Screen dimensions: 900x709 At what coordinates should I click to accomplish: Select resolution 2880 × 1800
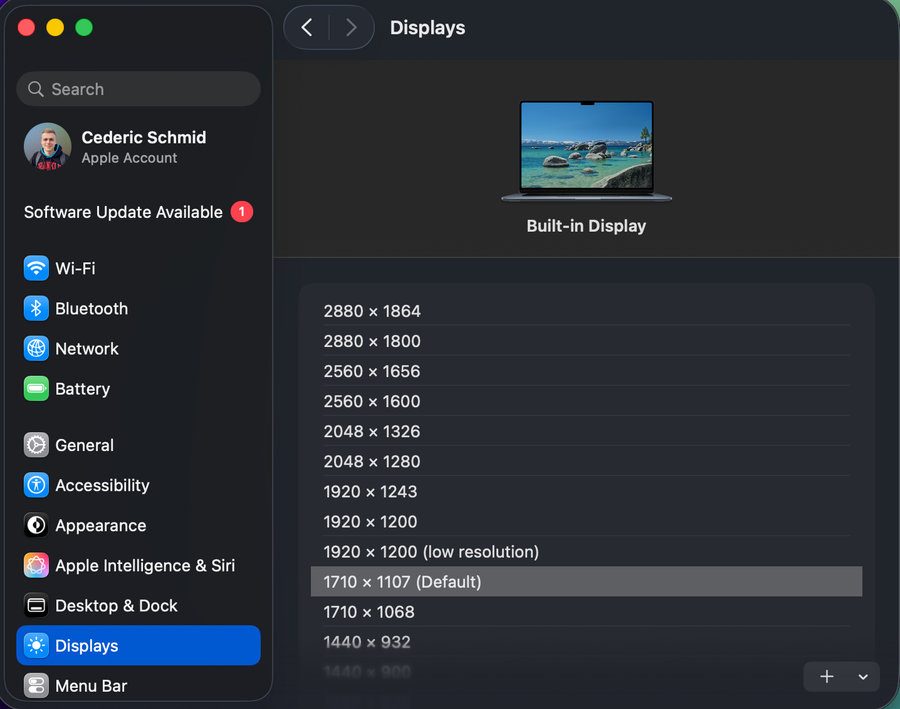pos(586,341)
